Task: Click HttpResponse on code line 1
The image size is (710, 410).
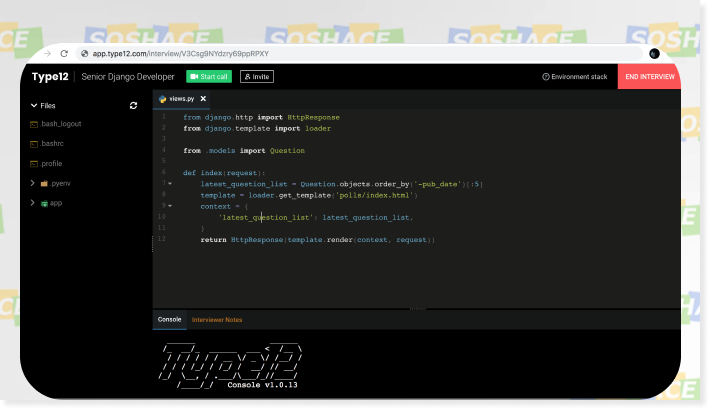Action: coord(313,117)
